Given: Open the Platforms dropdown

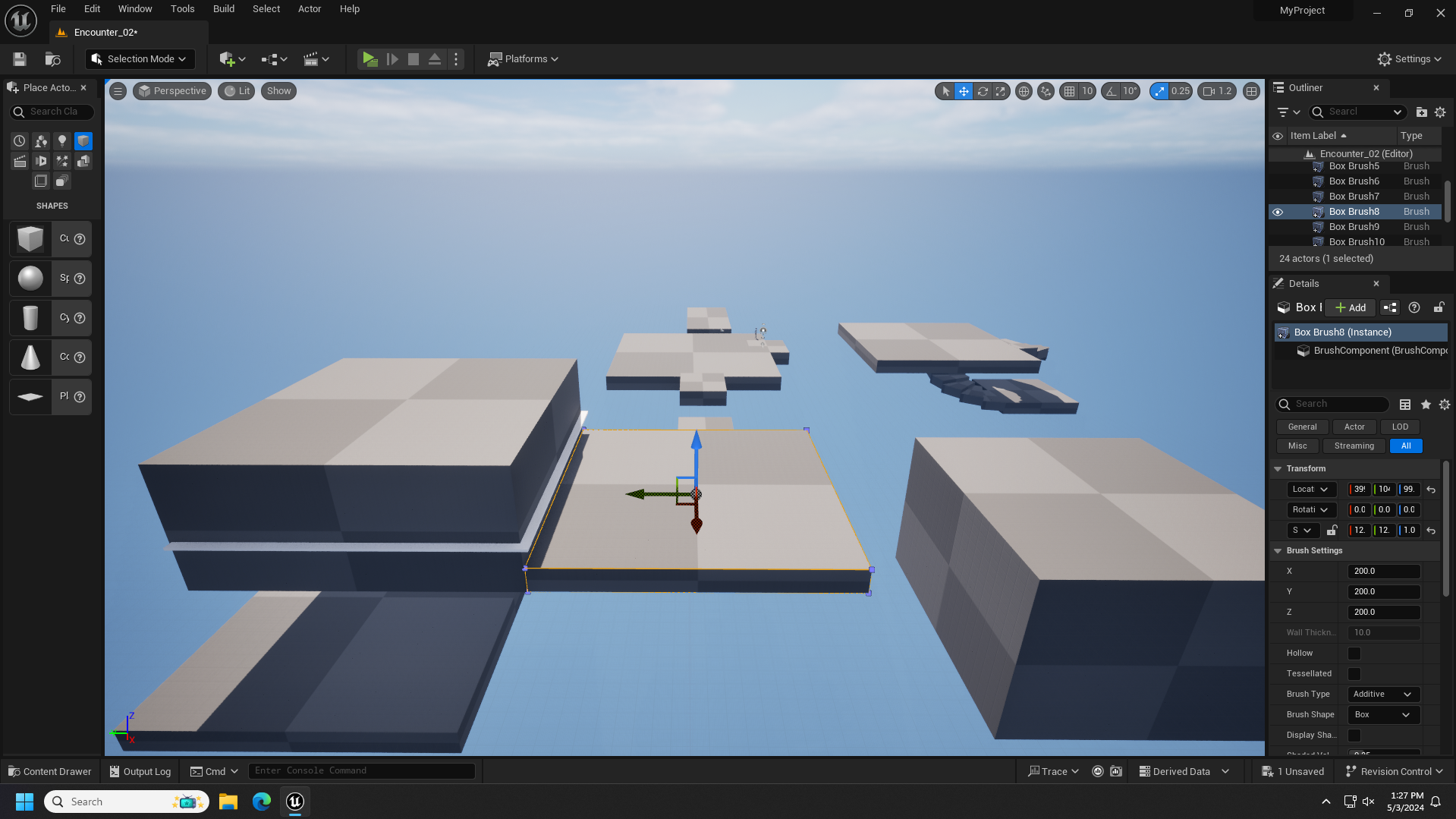Looking at the screenshot, I should click(523, 59).
